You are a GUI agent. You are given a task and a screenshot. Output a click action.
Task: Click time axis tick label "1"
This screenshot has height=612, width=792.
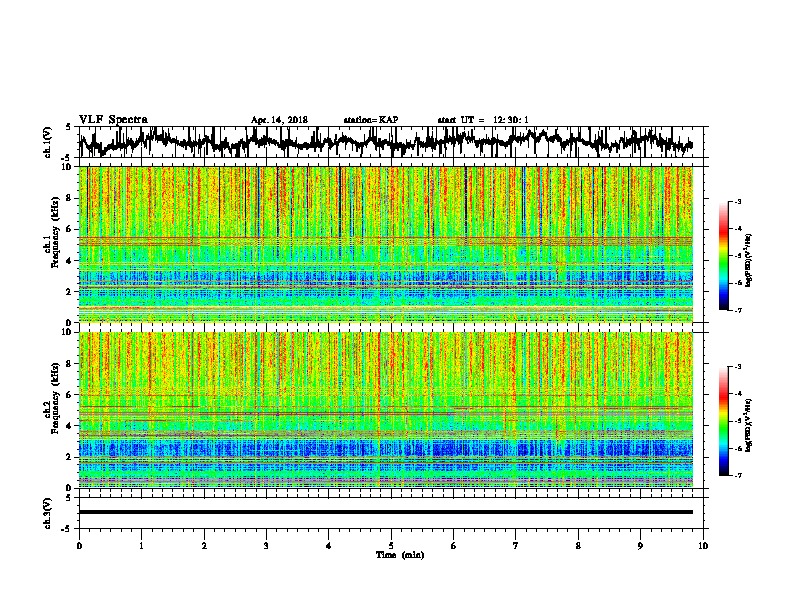point(141,546)
